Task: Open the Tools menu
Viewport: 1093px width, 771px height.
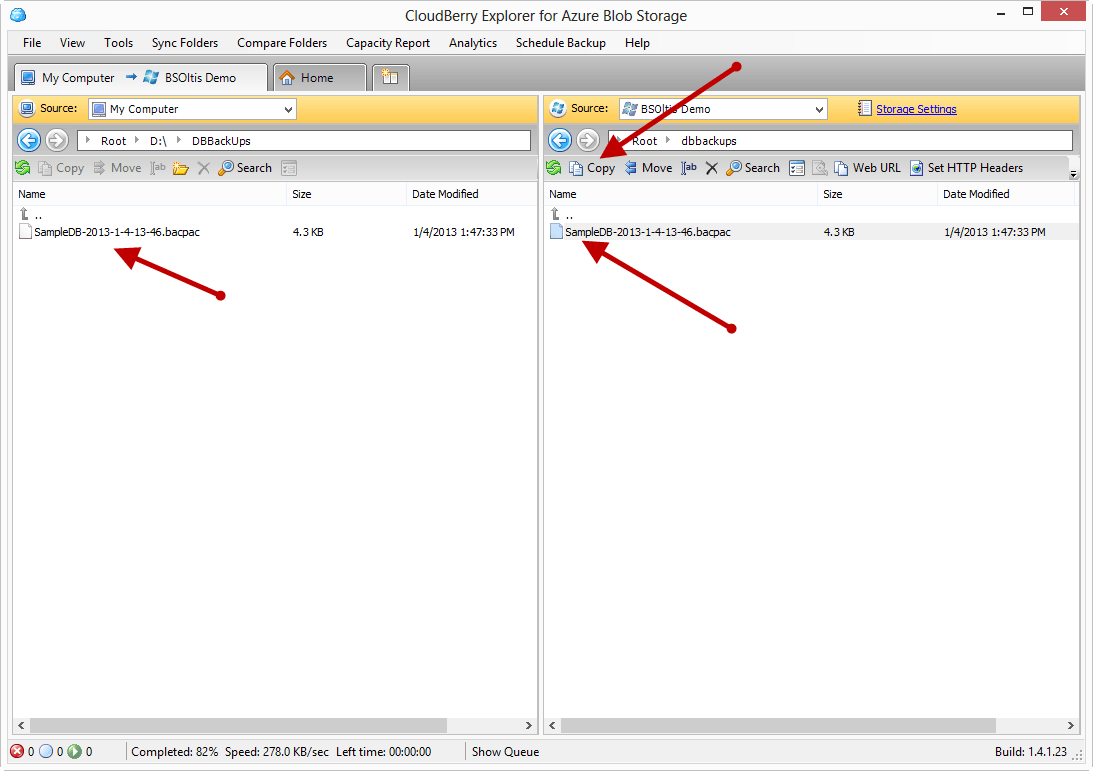Action: click(119, 43)
